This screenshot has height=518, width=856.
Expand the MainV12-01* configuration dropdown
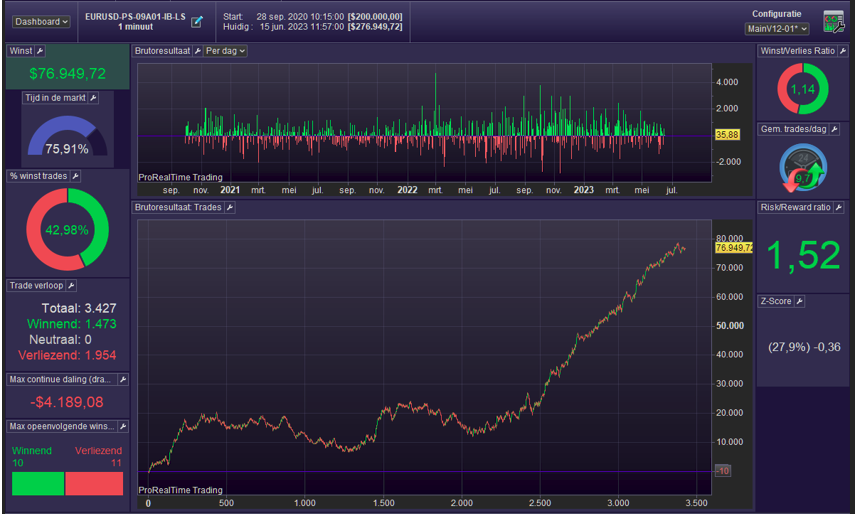coord(777,29)
